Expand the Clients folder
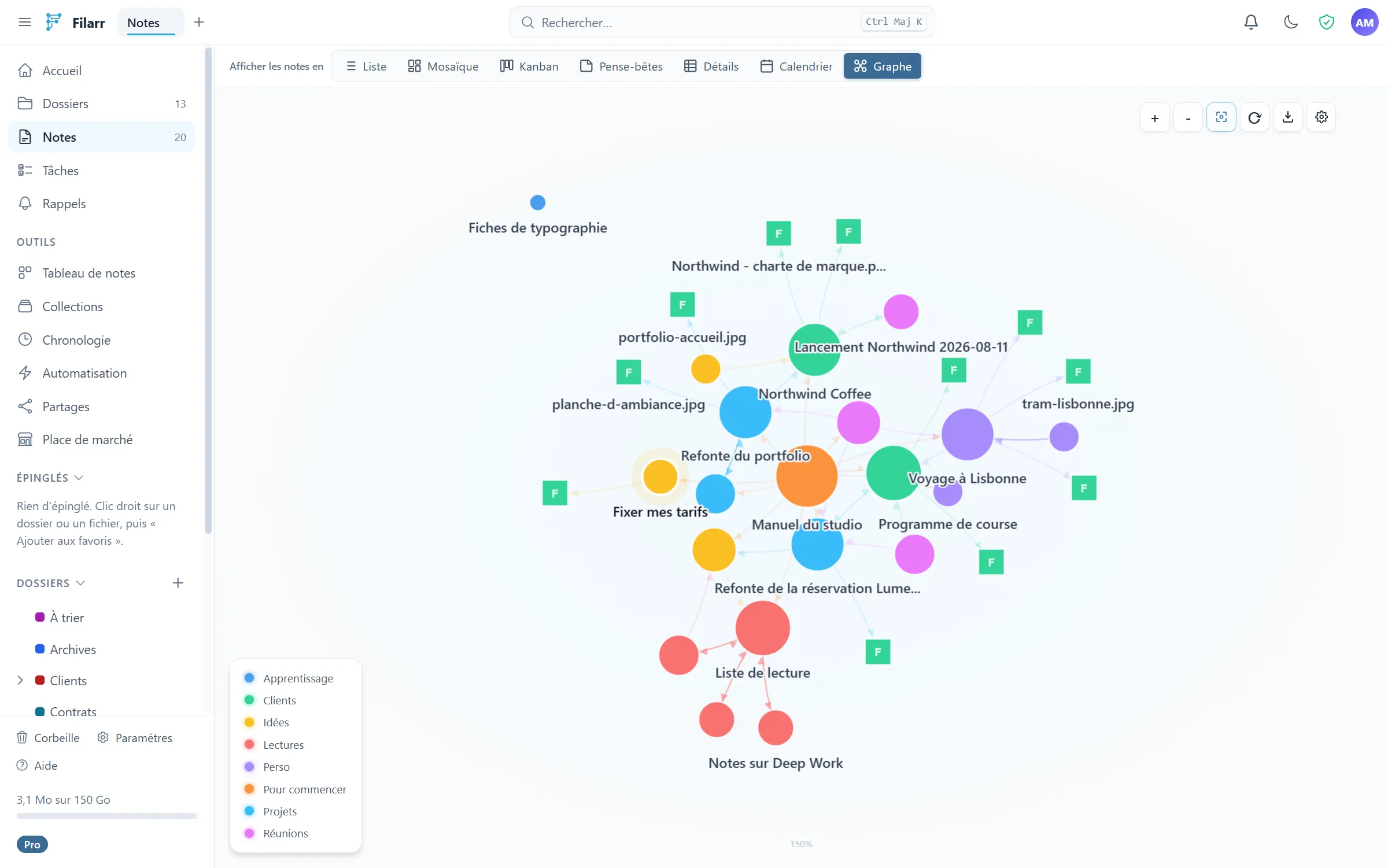 point(20,681)
